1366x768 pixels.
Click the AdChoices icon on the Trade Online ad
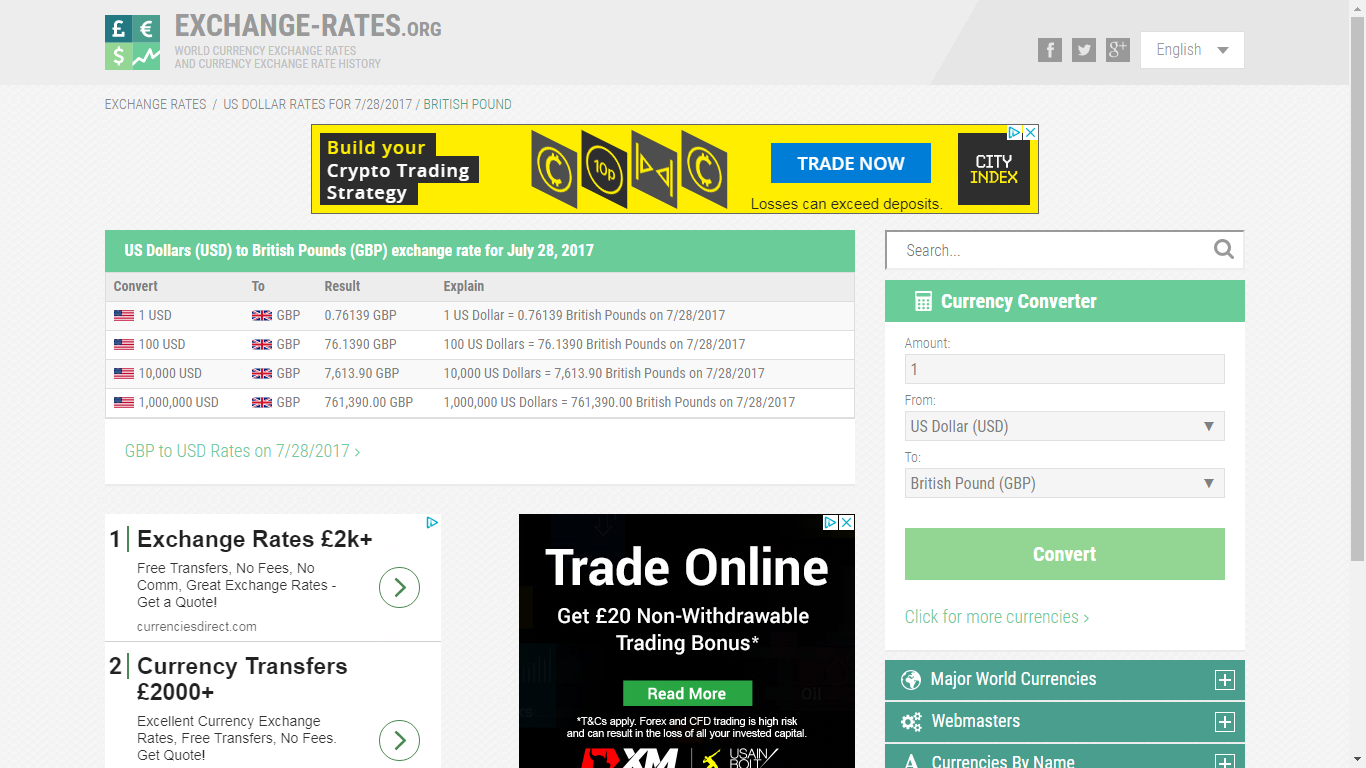coord(831,522)
